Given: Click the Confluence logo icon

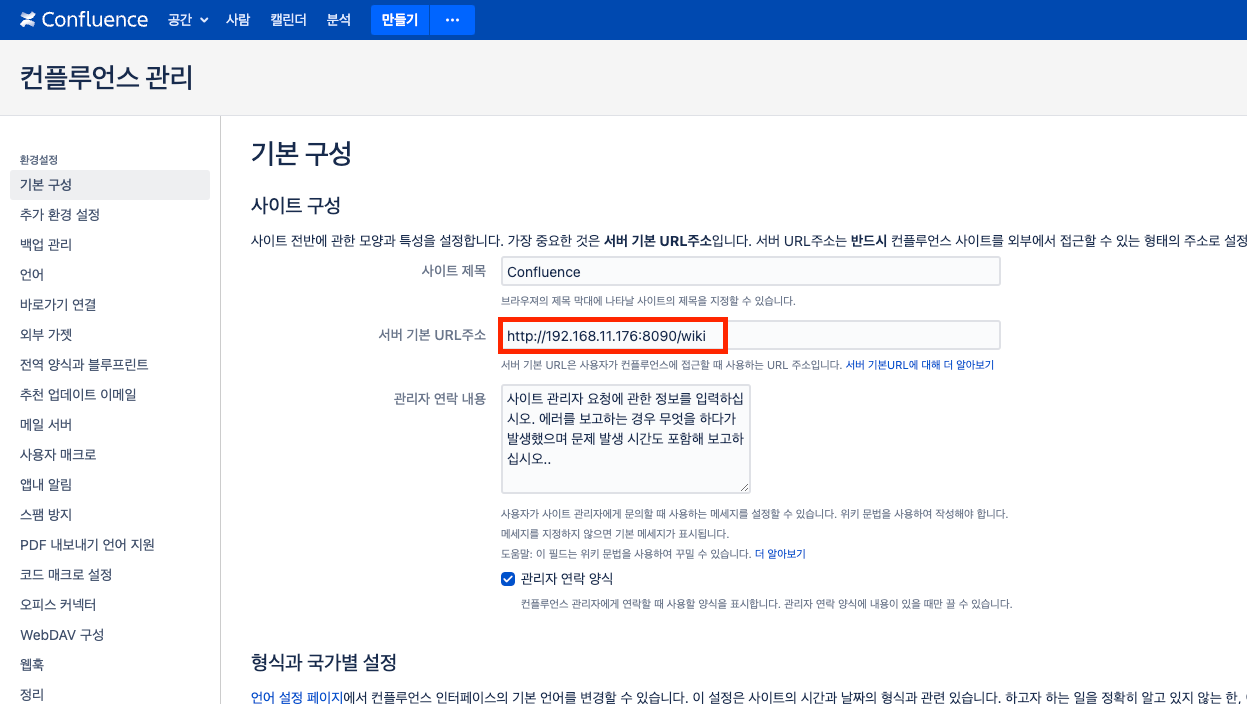Looking at the screenshot, I should (28, 20).
